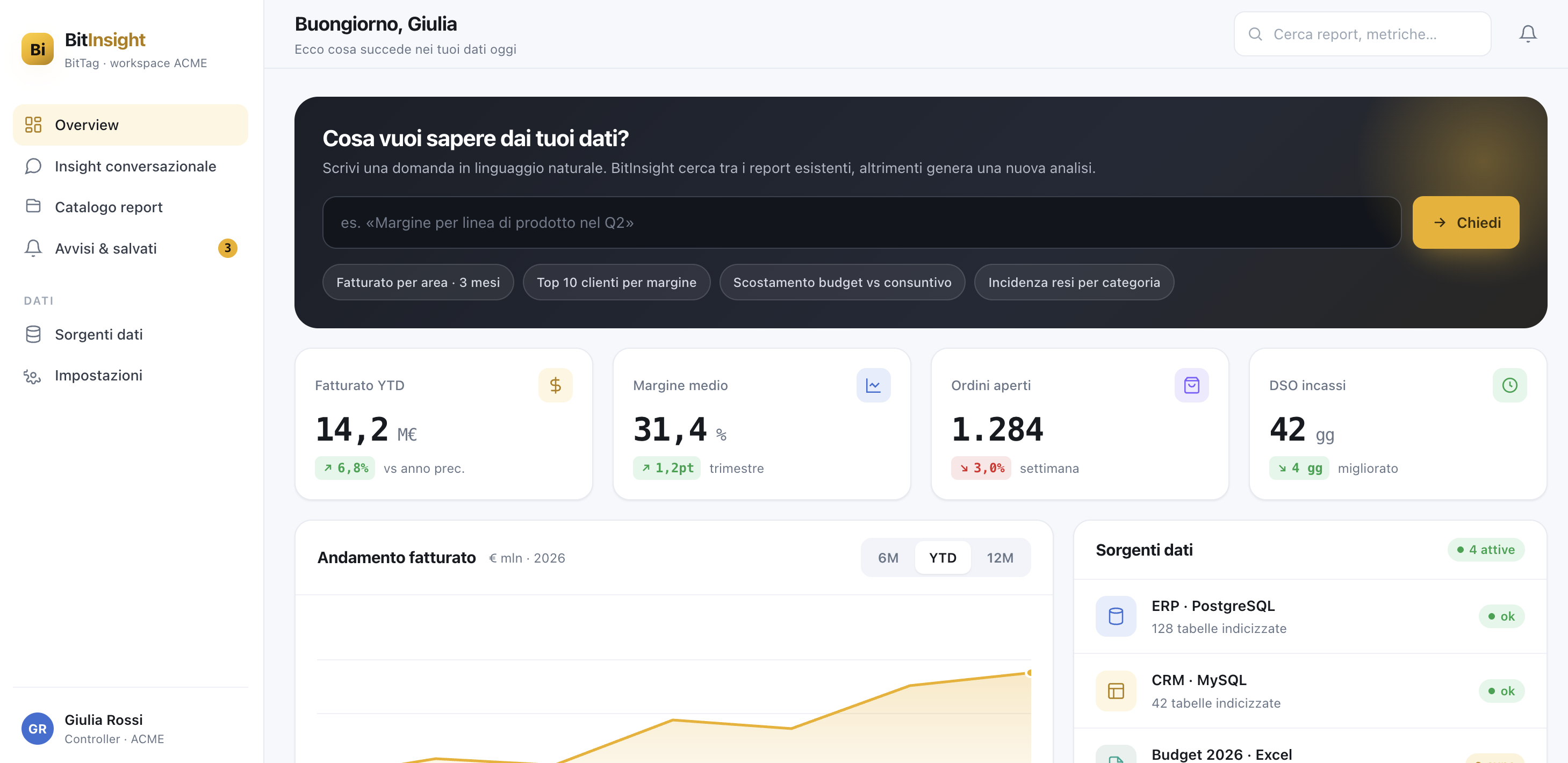
Task: Go to Catalogo report
Action: [x=130, y=207]
